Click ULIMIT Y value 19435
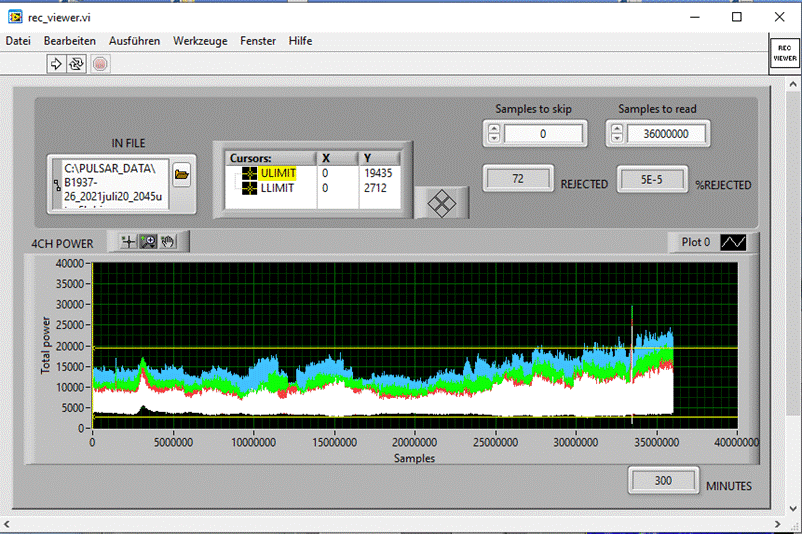Screen dimensions: 802x534 378,173
